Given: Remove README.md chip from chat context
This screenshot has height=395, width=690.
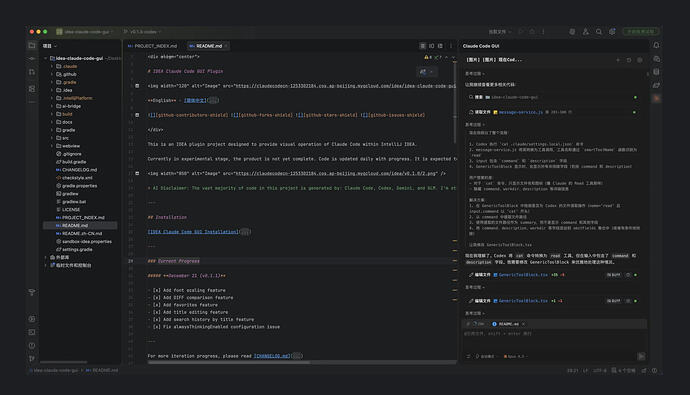Looking at the screenshot, I should (x=523, y=324).
